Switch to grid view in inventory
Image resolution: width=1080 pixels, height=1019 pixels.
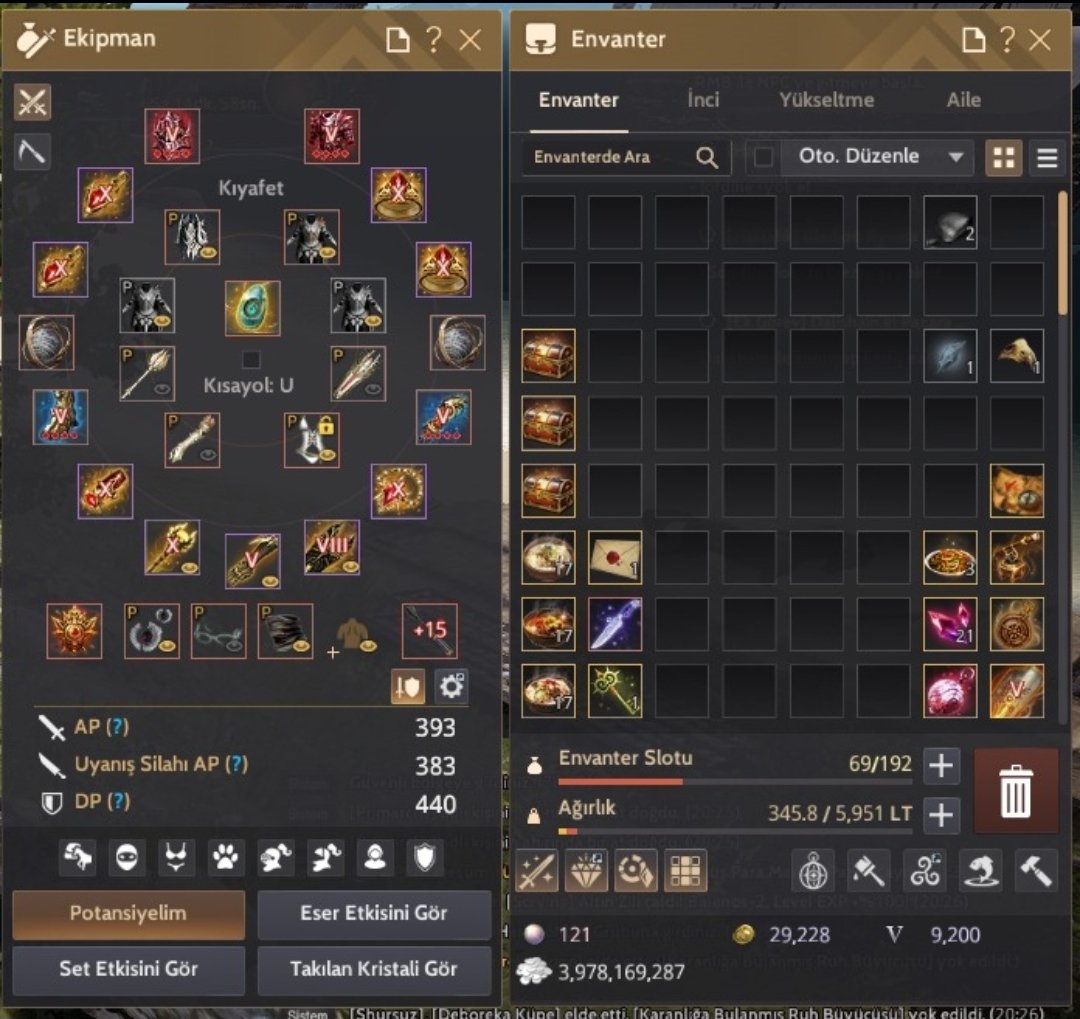click(1004, 158)
